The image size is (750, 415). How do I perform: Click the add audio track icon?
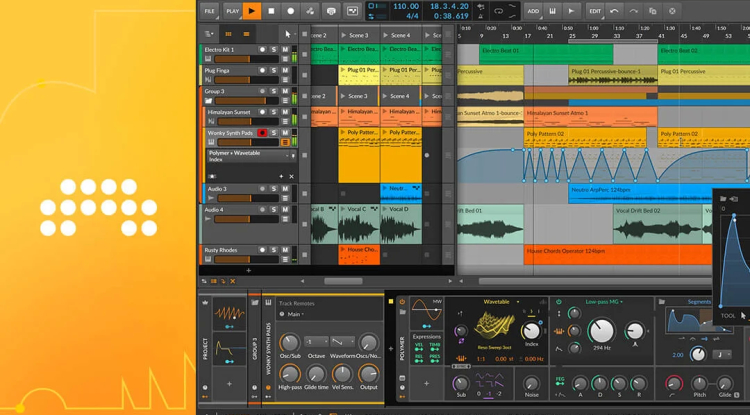click(571, 11)
